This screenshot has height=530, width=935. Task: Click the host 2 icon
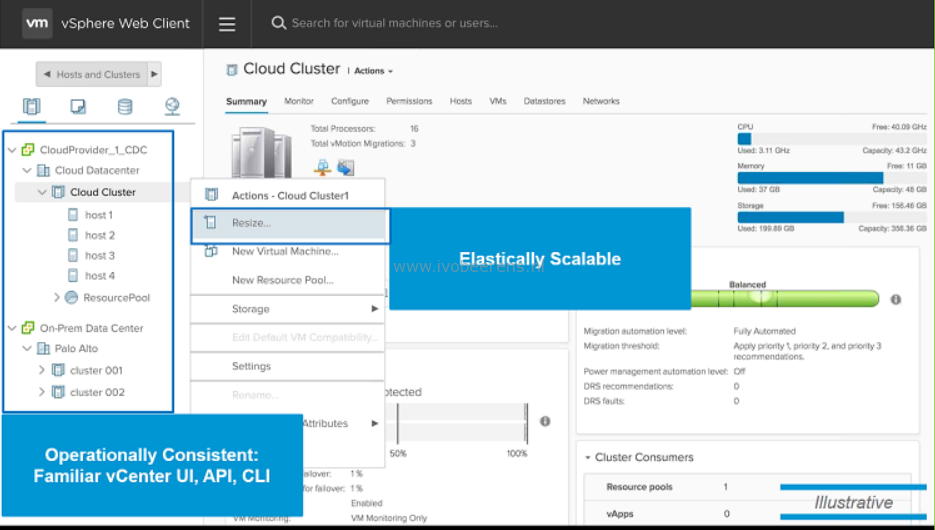click(x=73, y=235)
